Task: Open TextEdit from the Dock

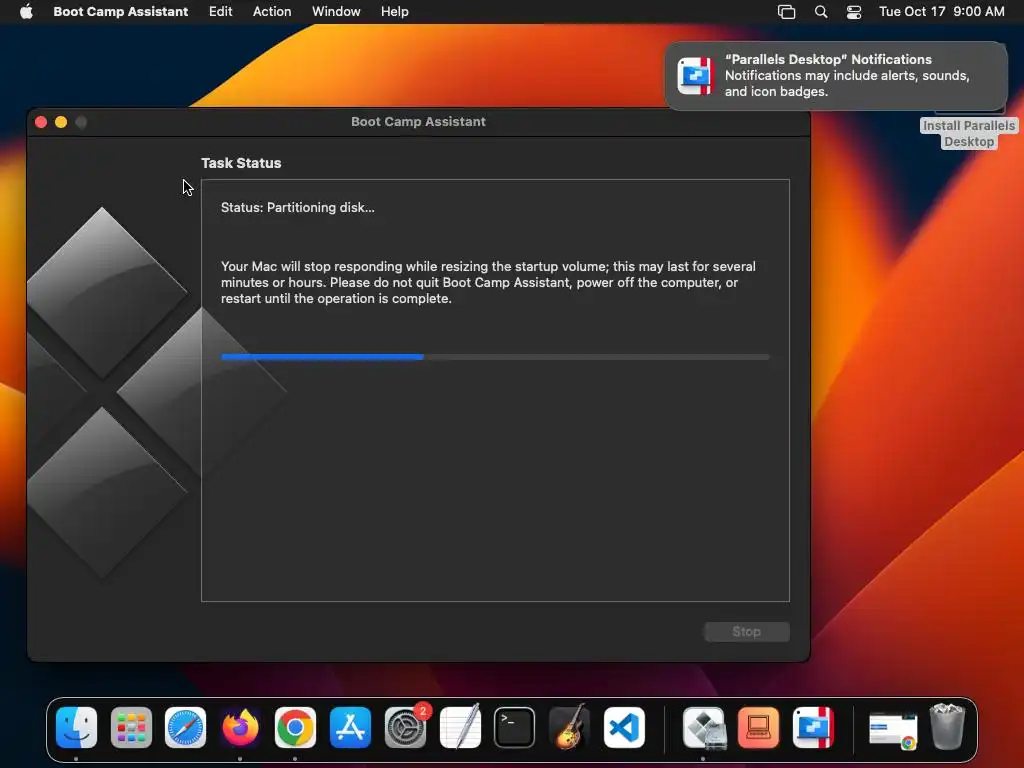Action: 460,727
